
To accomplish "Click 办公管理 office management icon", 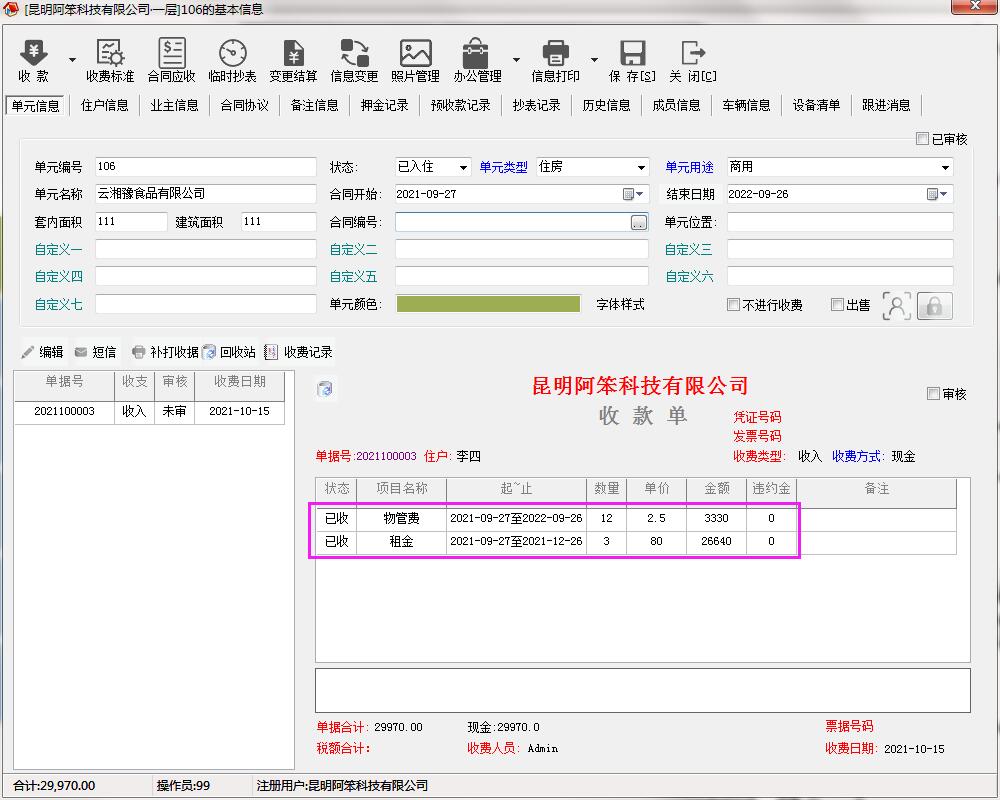I will (x=477, y=61).
